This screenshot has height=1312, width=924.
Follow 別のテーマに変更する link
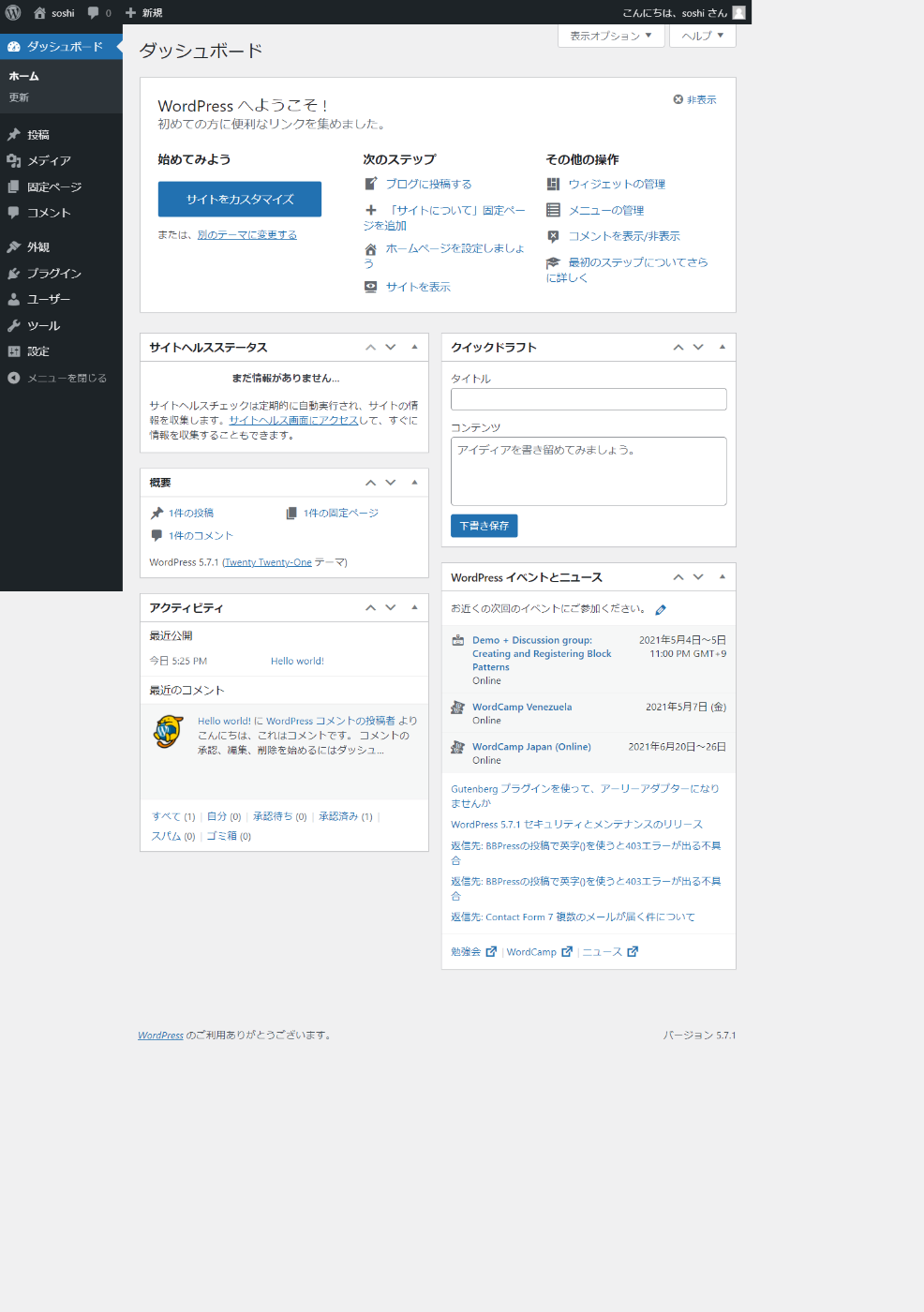pyautogui.click(x=247, y=234)
